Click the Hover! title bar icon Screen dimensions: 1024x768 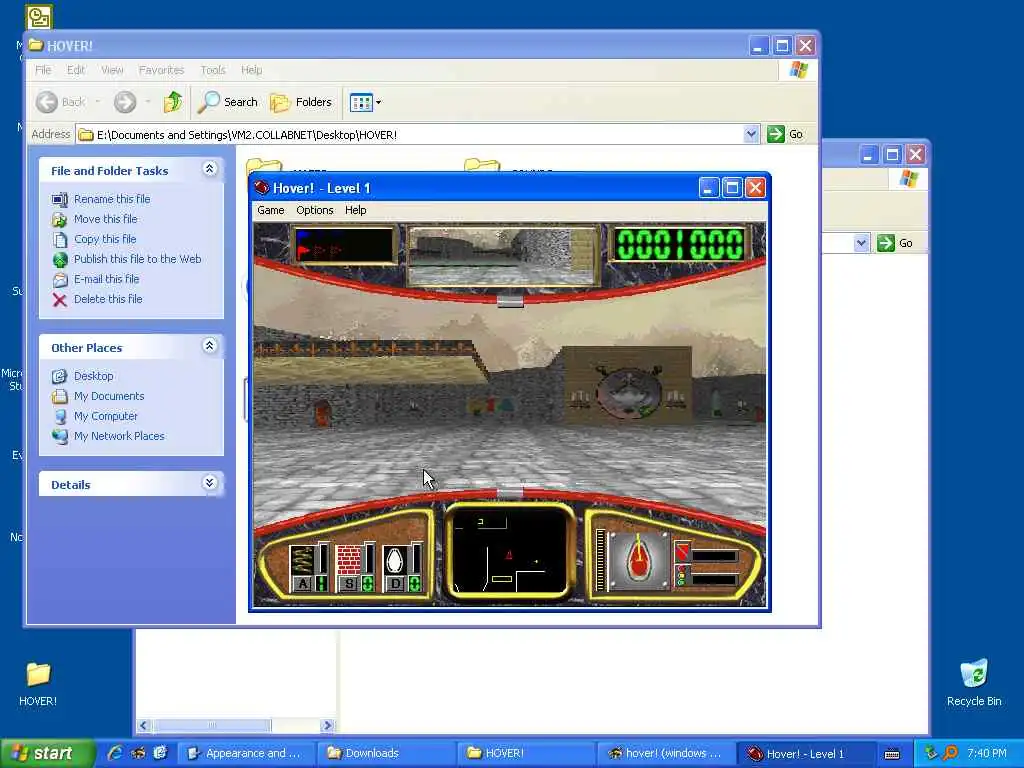262,188
